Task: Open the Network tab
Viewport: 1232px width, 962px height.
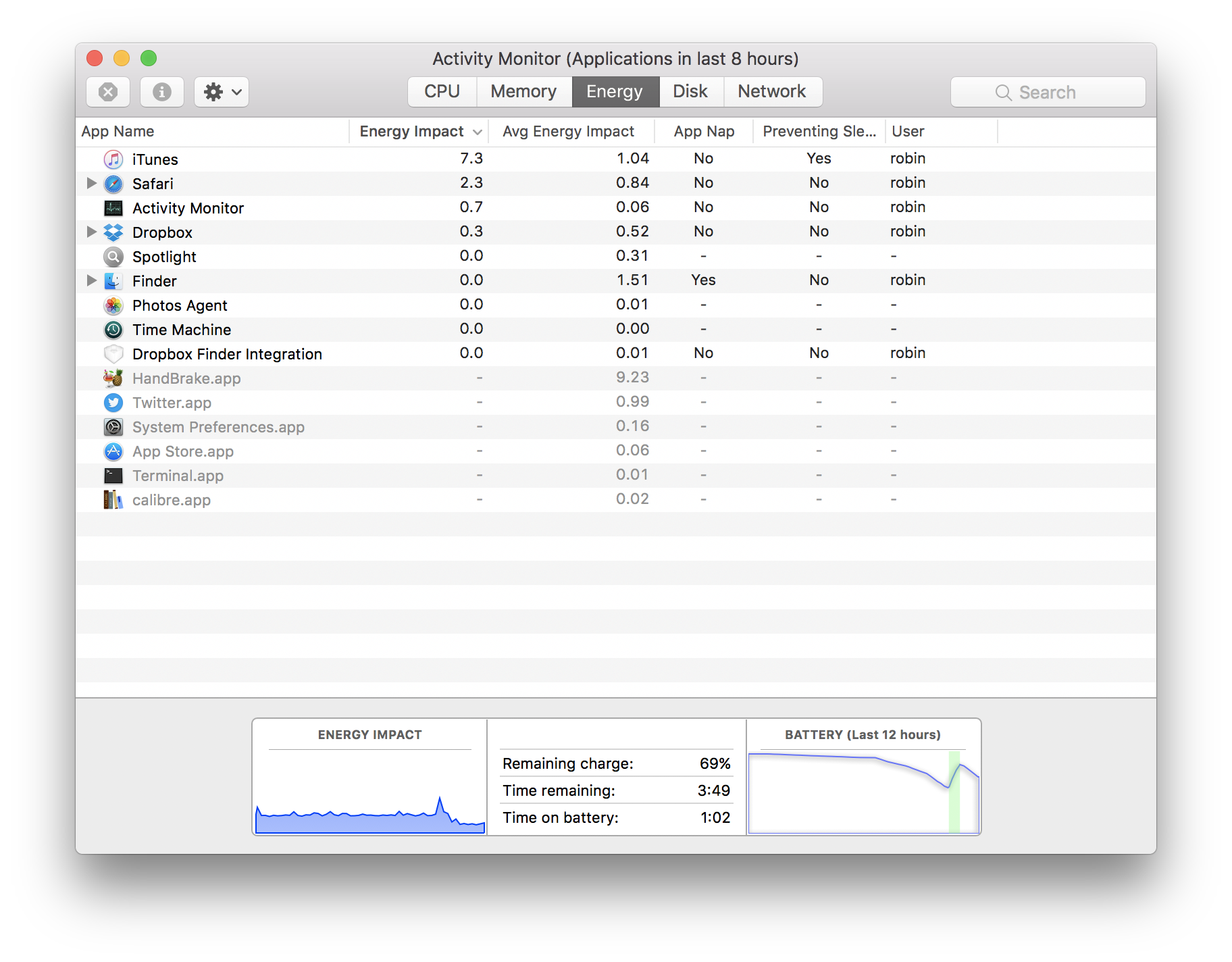Action: (x=773, y=92)
